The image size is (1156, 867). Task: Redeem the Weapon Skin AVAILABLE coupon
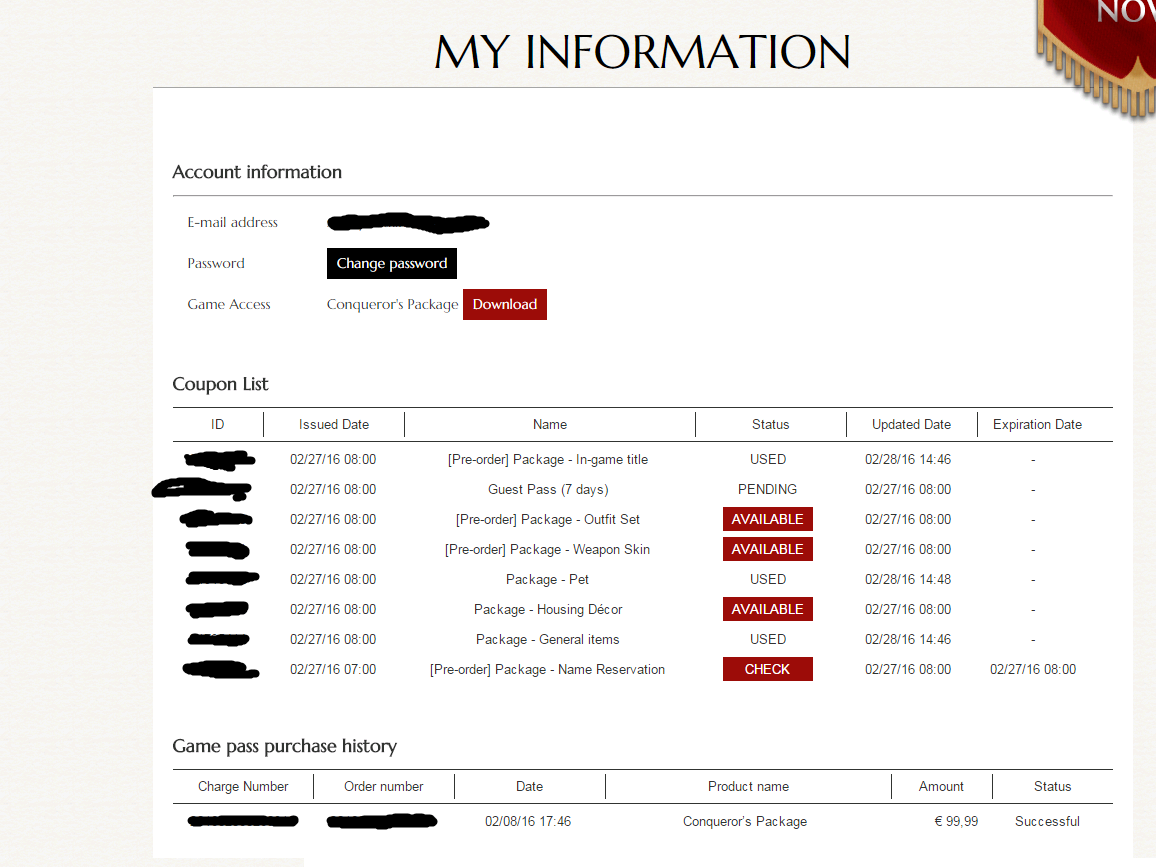coord(767,549)
